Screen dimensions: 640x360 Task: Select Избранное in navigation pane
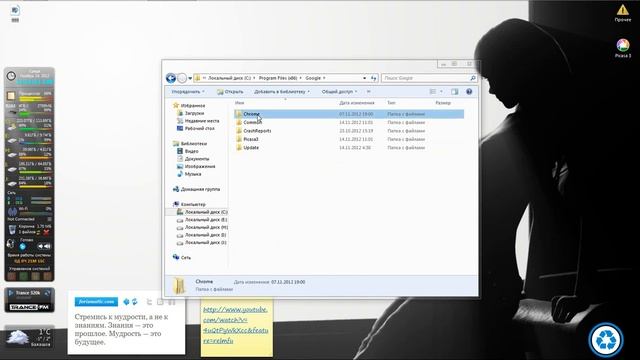(189, 106)
